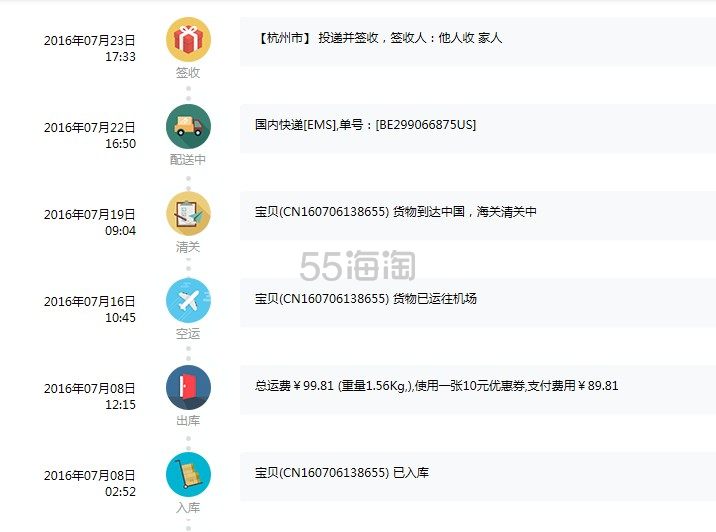716x532 pixels.
Task: Click the airplane 空运 icon
Action: 188,300
